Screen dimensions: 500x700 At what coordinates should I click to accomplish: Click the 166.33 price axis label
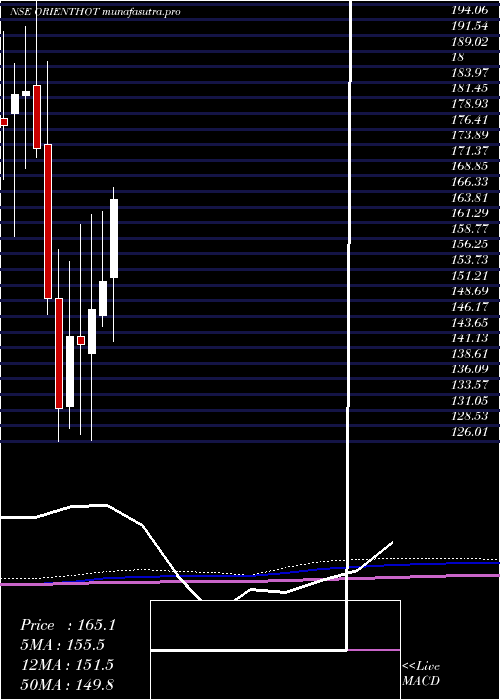[470, 182]
